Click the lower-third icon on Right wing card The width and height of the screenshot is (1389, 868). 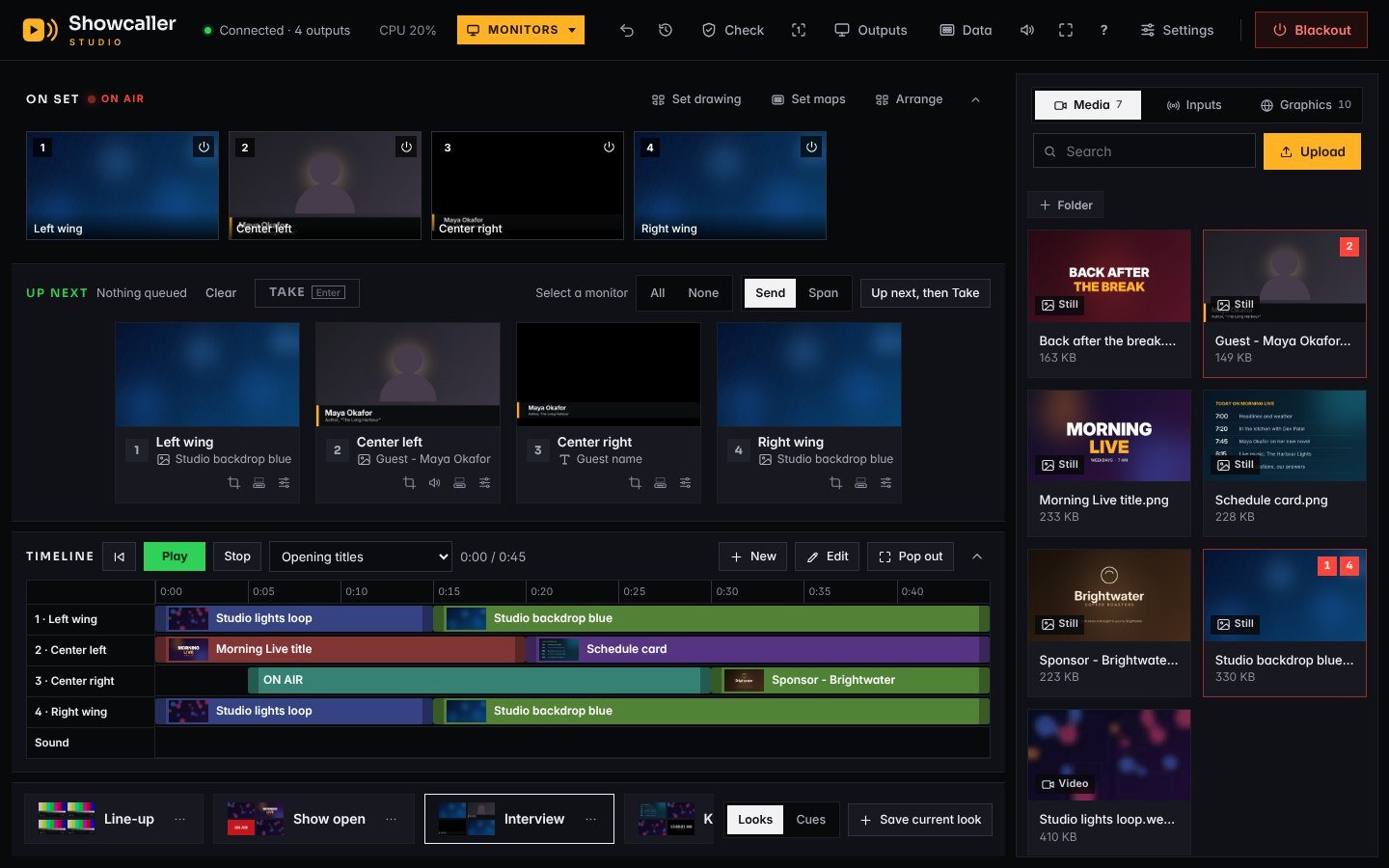[860, 482]
